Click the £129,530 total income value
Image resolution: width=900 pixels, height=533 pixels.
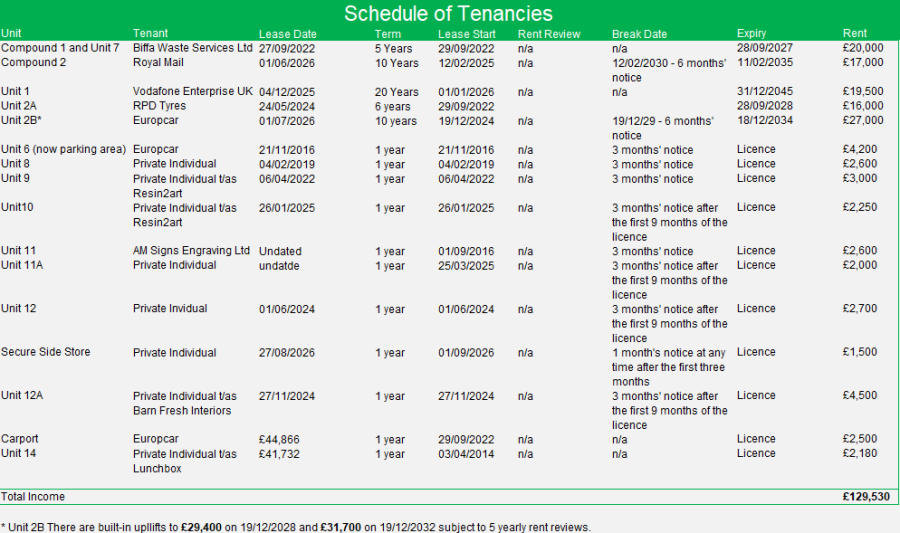pyautogui.click(x=866, y=497)
